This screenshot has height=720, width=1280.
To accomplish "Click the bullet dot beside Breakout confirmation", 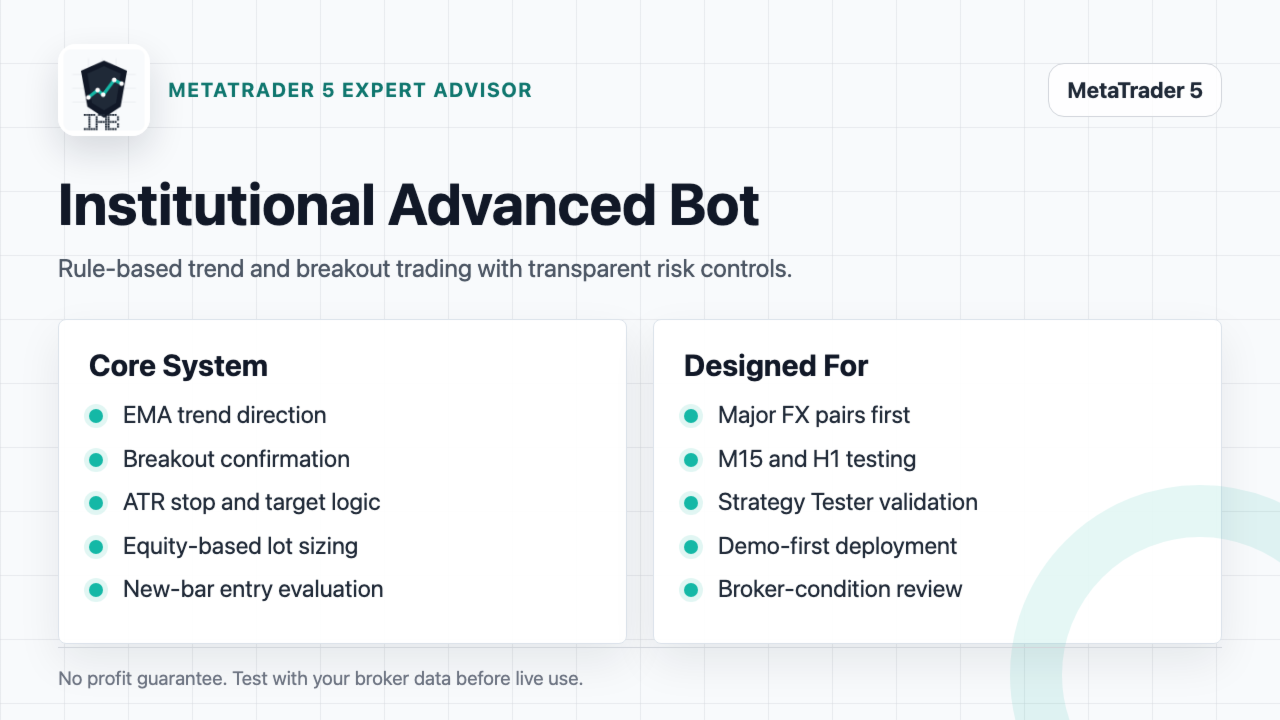I will click(x=96, y=460).
